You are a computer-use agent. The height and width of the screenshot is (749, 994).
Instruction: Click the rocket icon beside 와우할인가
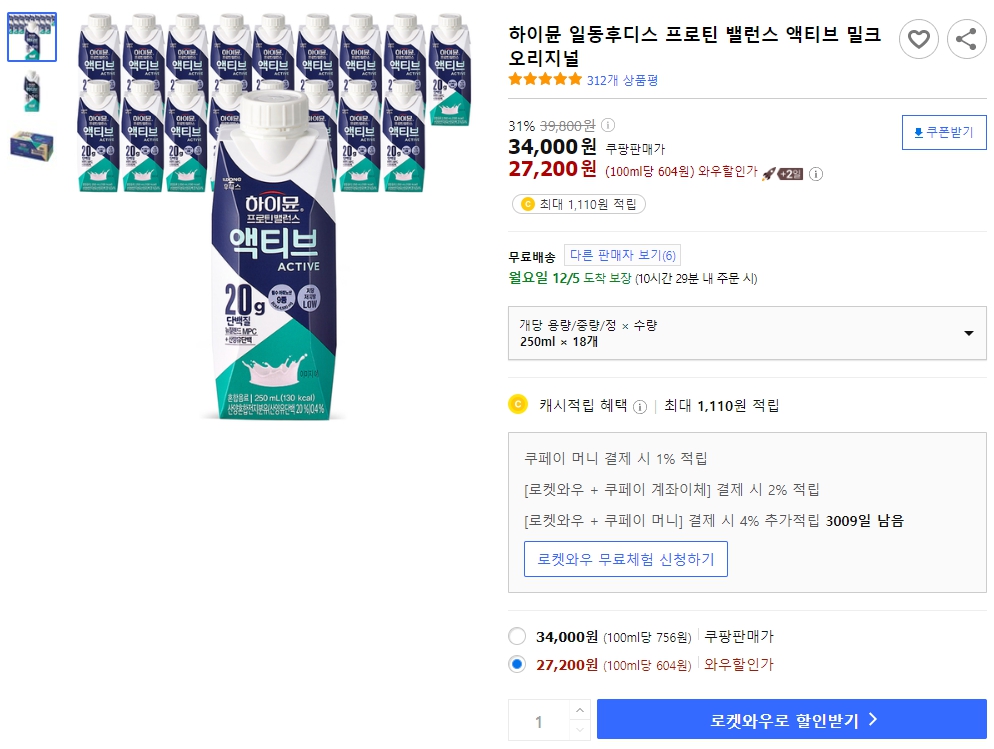click(x=768, y=172)
